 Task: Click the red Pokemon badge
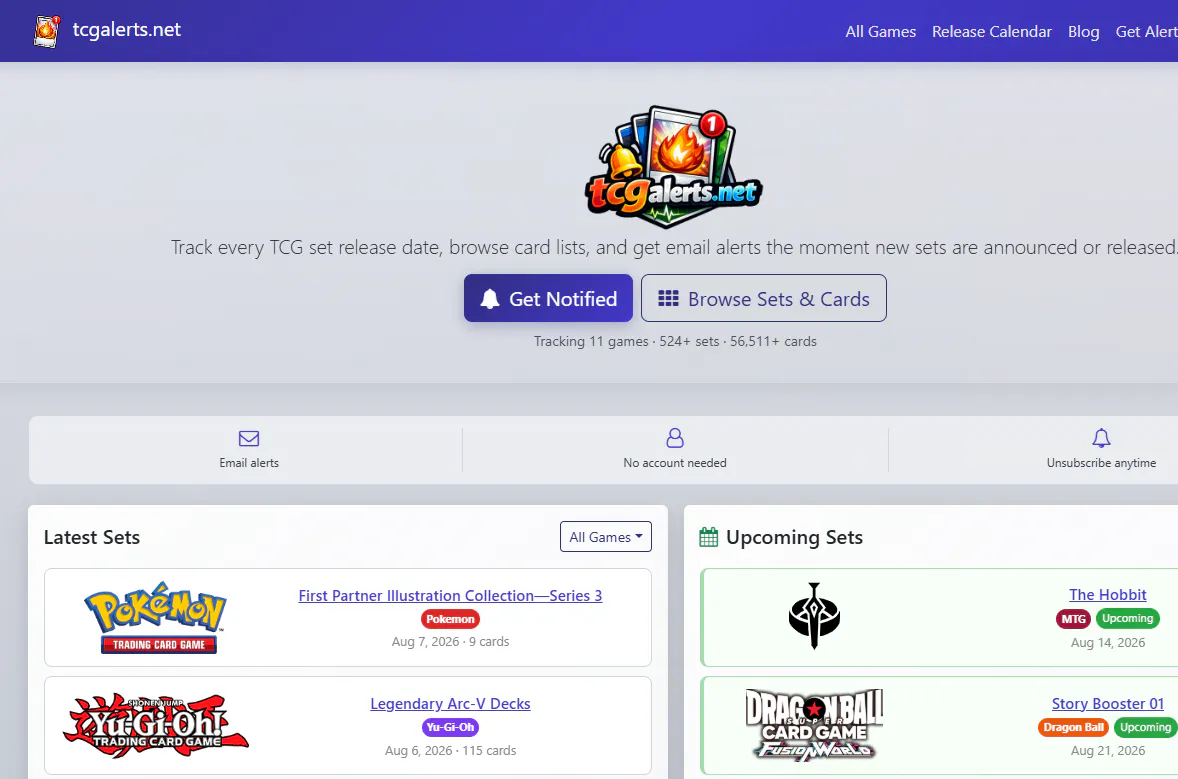(450, 619)
